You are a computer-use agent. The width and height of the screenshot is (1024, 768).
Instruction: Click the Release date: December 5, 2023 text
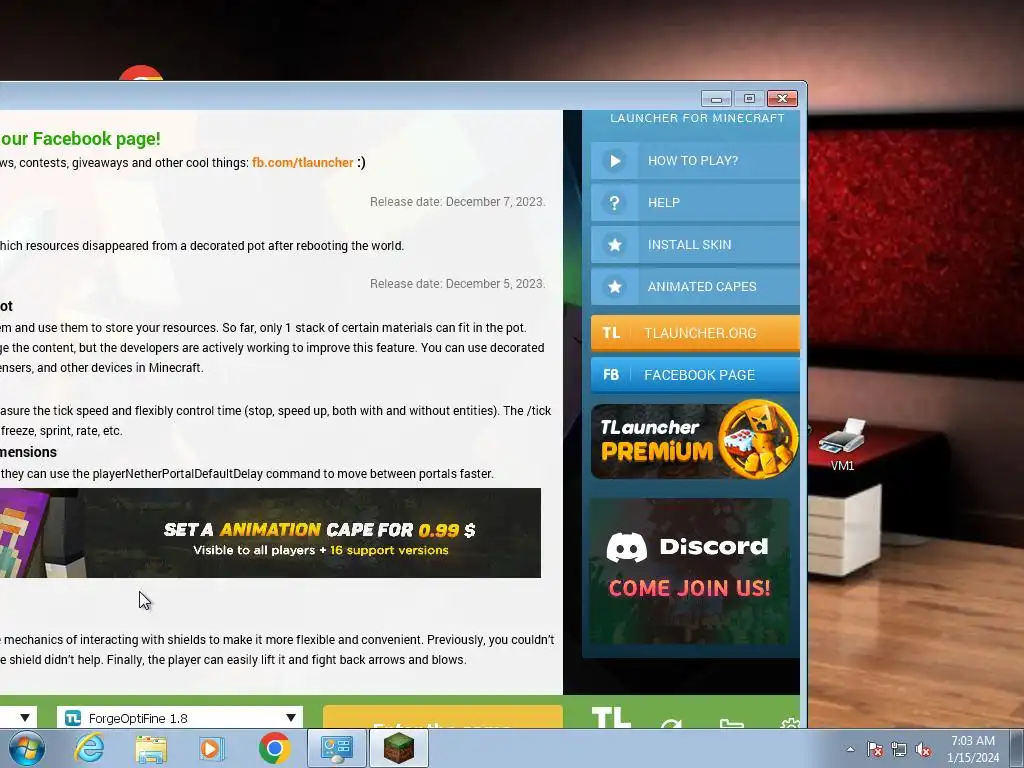pyautogui.click(x=457, y=283)
